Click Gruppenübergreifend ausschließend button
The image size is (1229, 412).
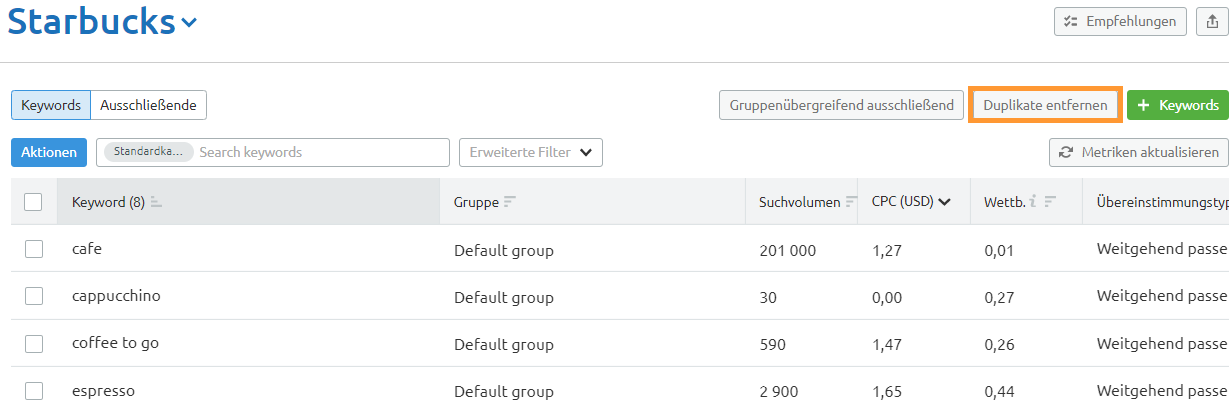coord(841,105)
